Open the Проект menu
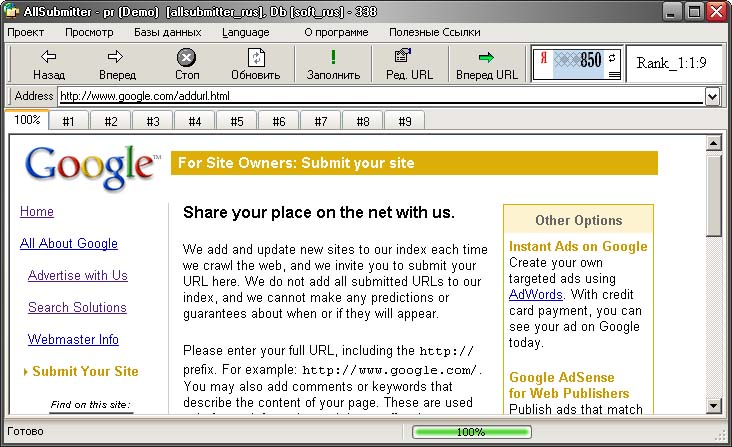 coord(26,32)
